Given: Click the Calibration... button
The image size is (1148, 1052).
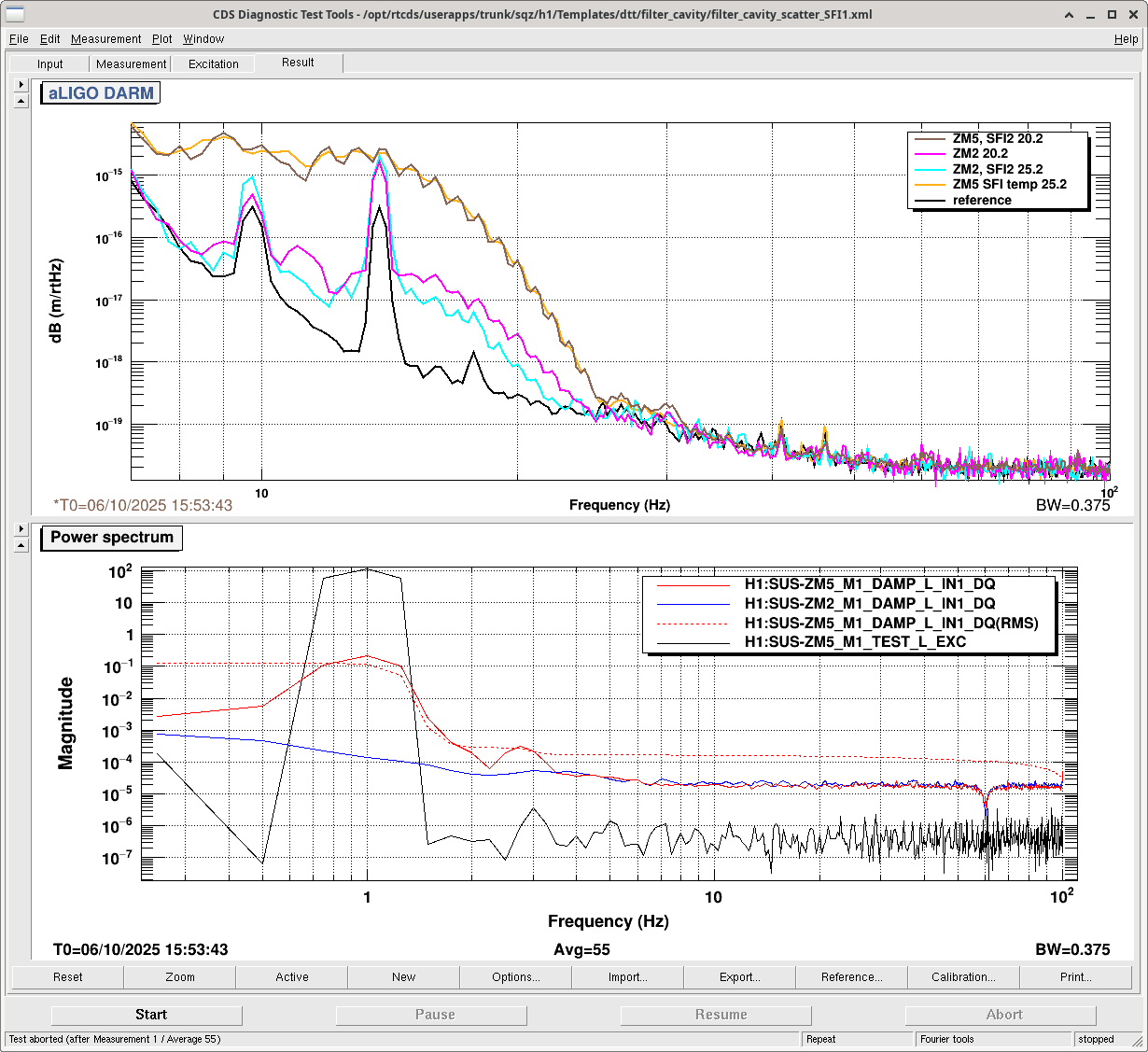Looking at the screenshot, I should (963, 977).
